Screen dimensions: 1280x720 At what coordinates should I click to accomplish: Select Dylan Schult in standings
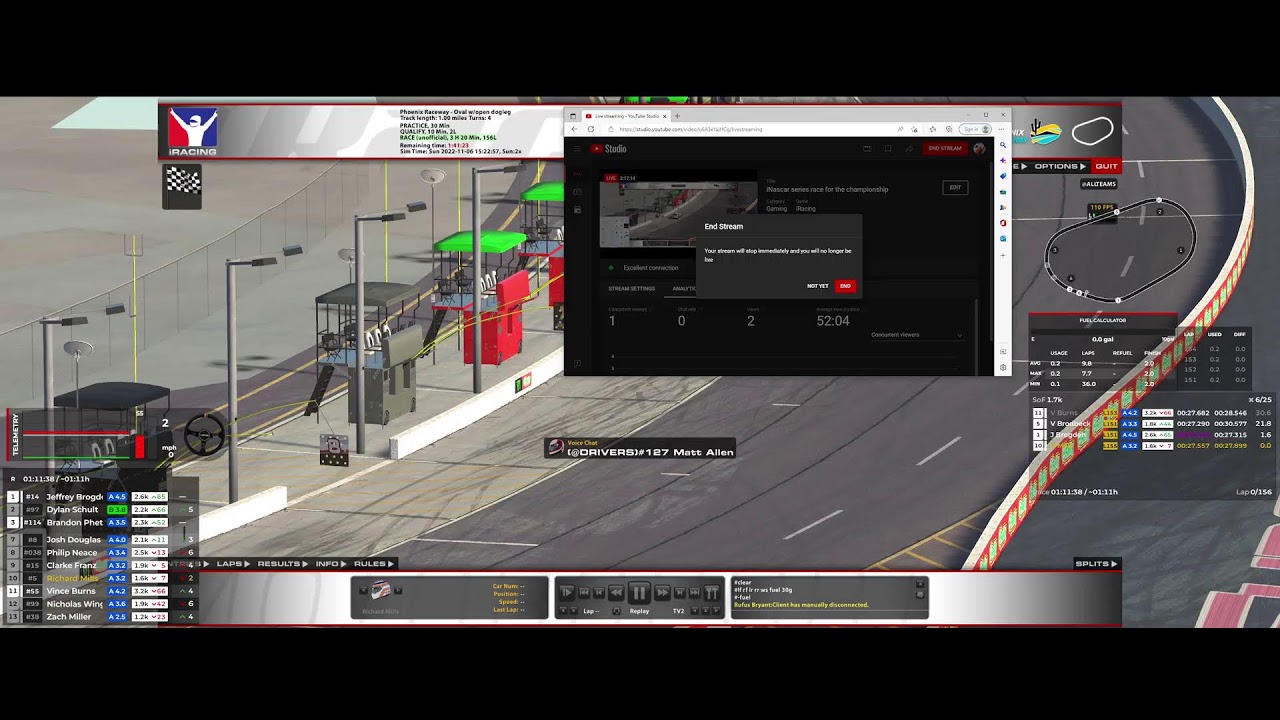pyautogui.click(x=72, y=510)
